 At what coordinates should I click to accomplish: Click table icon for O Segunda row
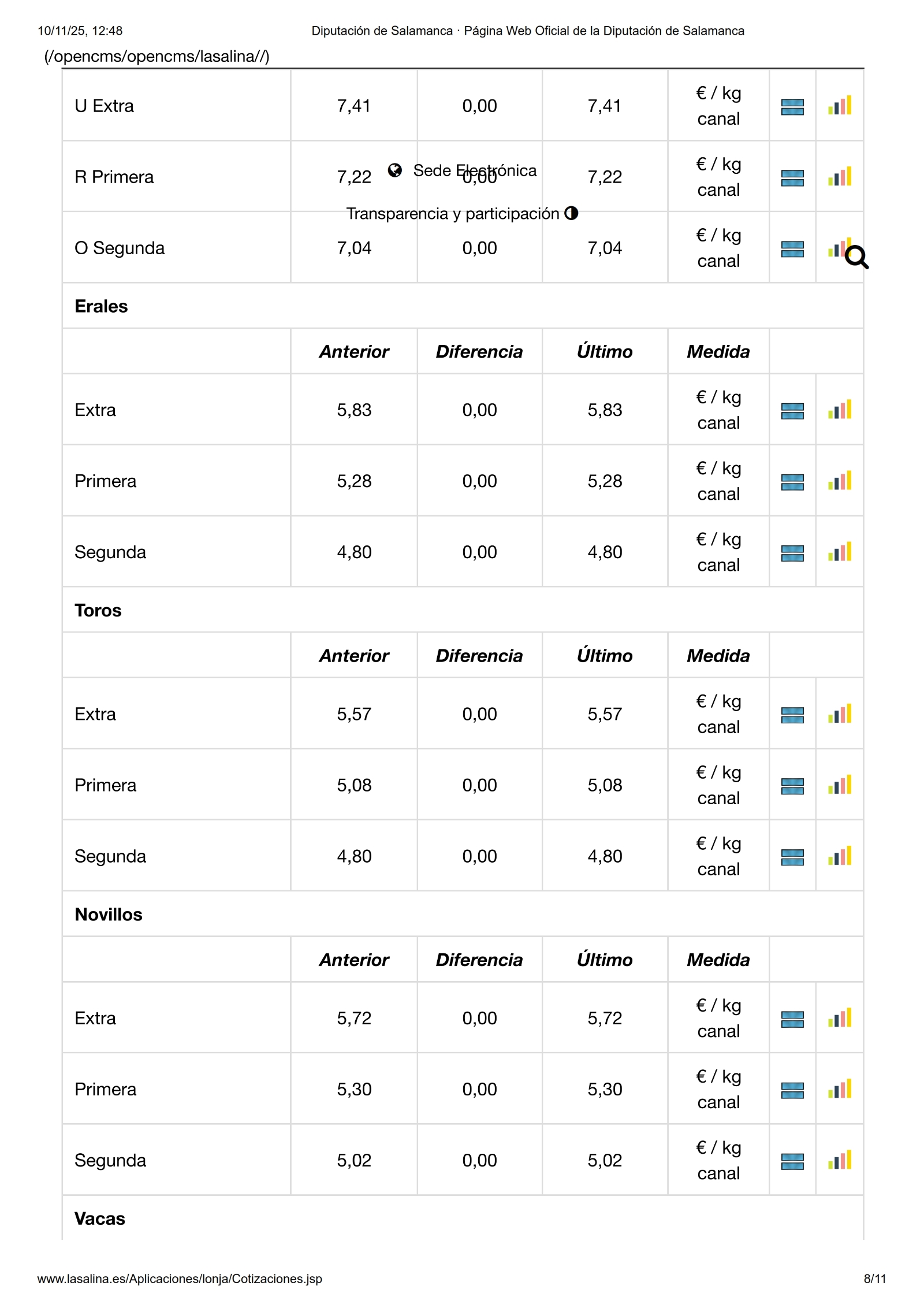pyautogui.click(x=792, y=249)
